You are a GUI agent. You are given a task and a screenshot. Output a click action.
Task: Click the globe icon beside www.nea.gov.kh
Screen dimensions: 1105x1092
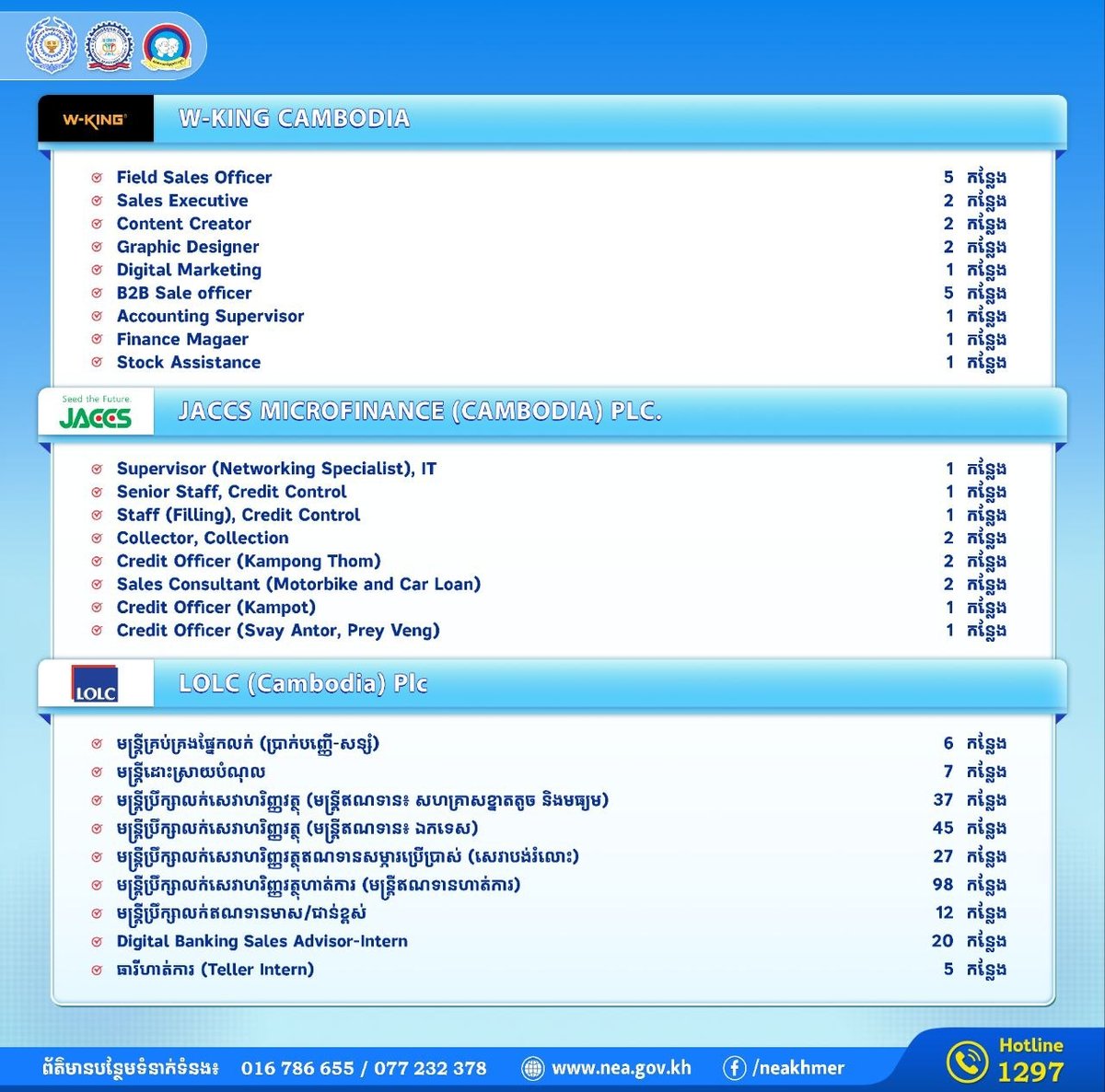click(532, 1068)
